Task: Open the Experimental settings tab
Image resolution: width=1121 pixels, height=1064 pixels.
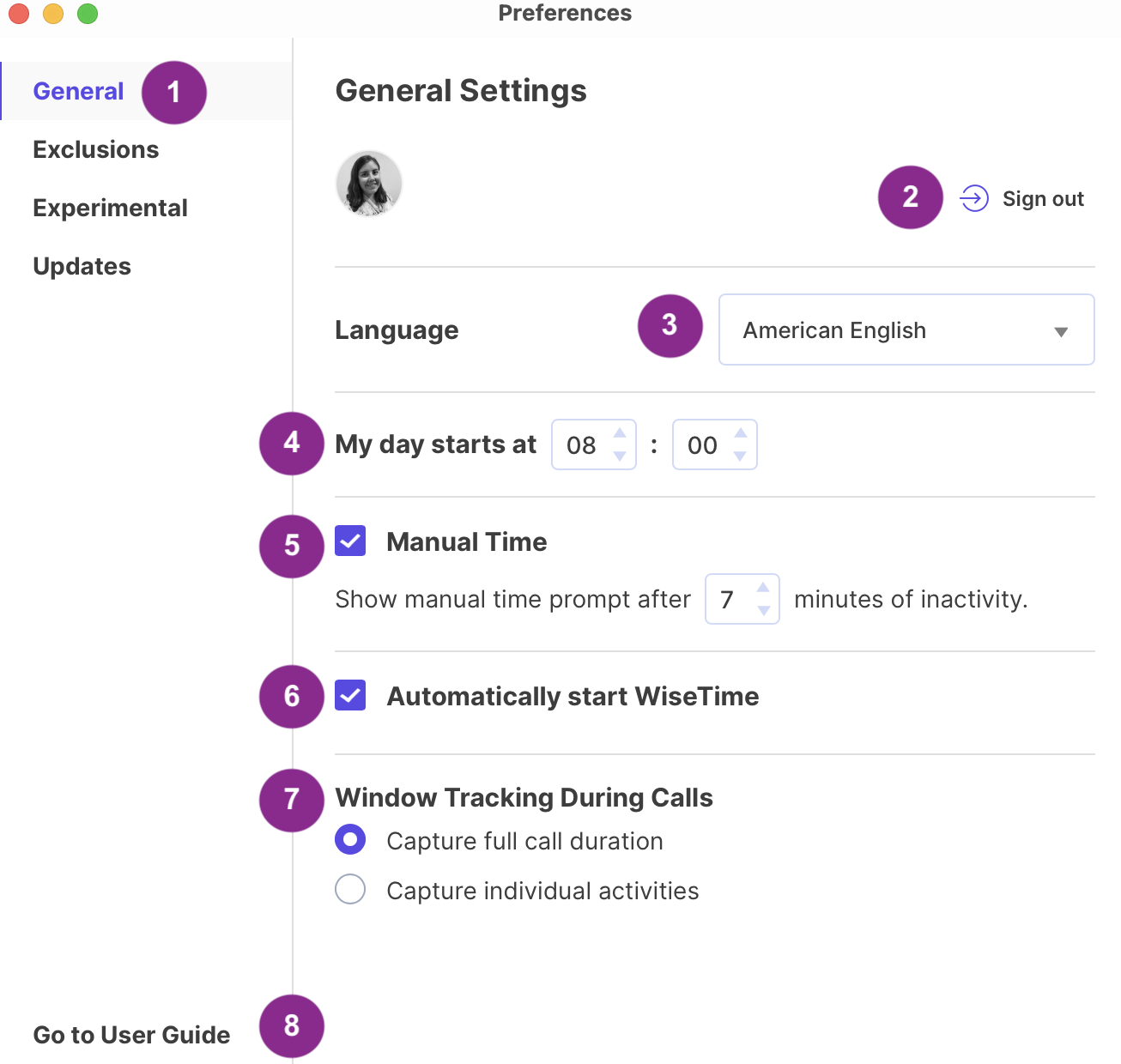Action: (x=110, y=208)
